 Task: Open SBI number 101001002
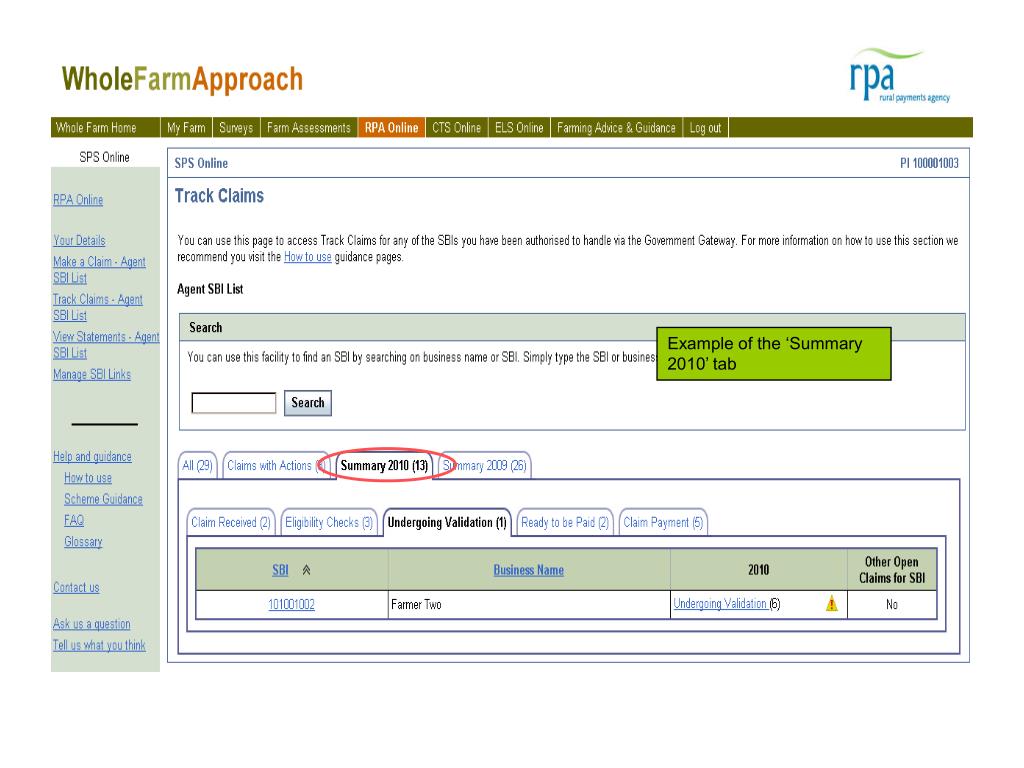coord(291,605)
